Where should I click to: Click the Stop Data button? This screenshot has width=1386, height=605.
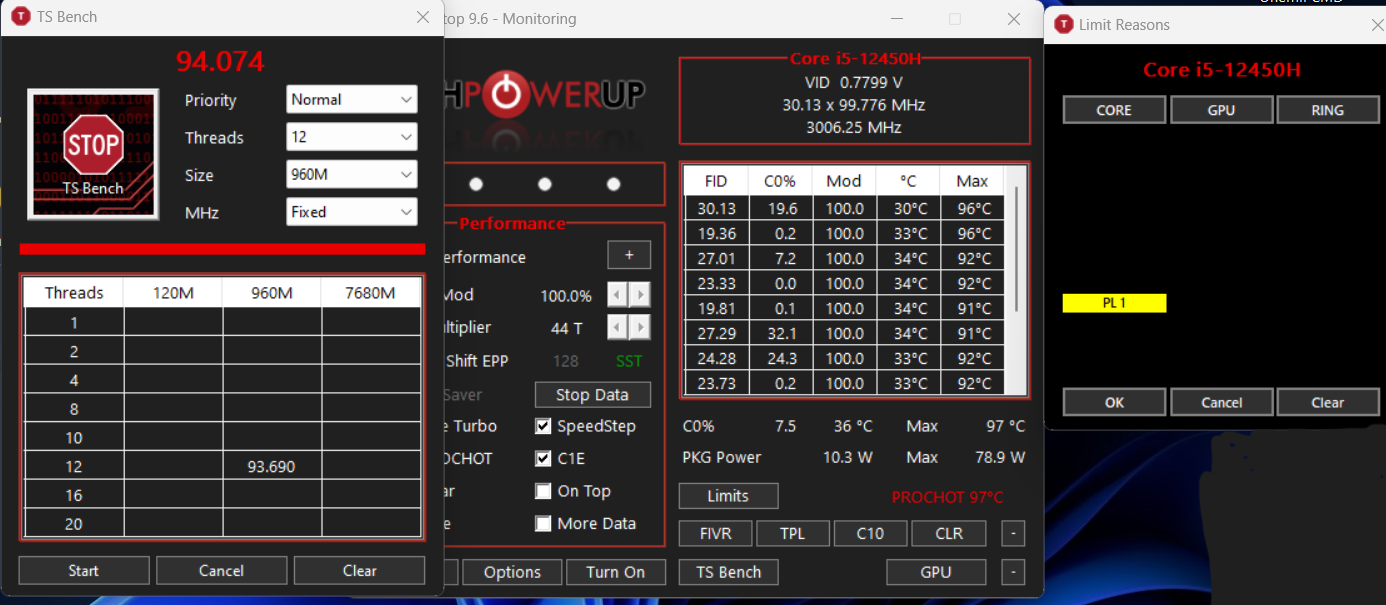pyautogui.click(x=592, y=394)
